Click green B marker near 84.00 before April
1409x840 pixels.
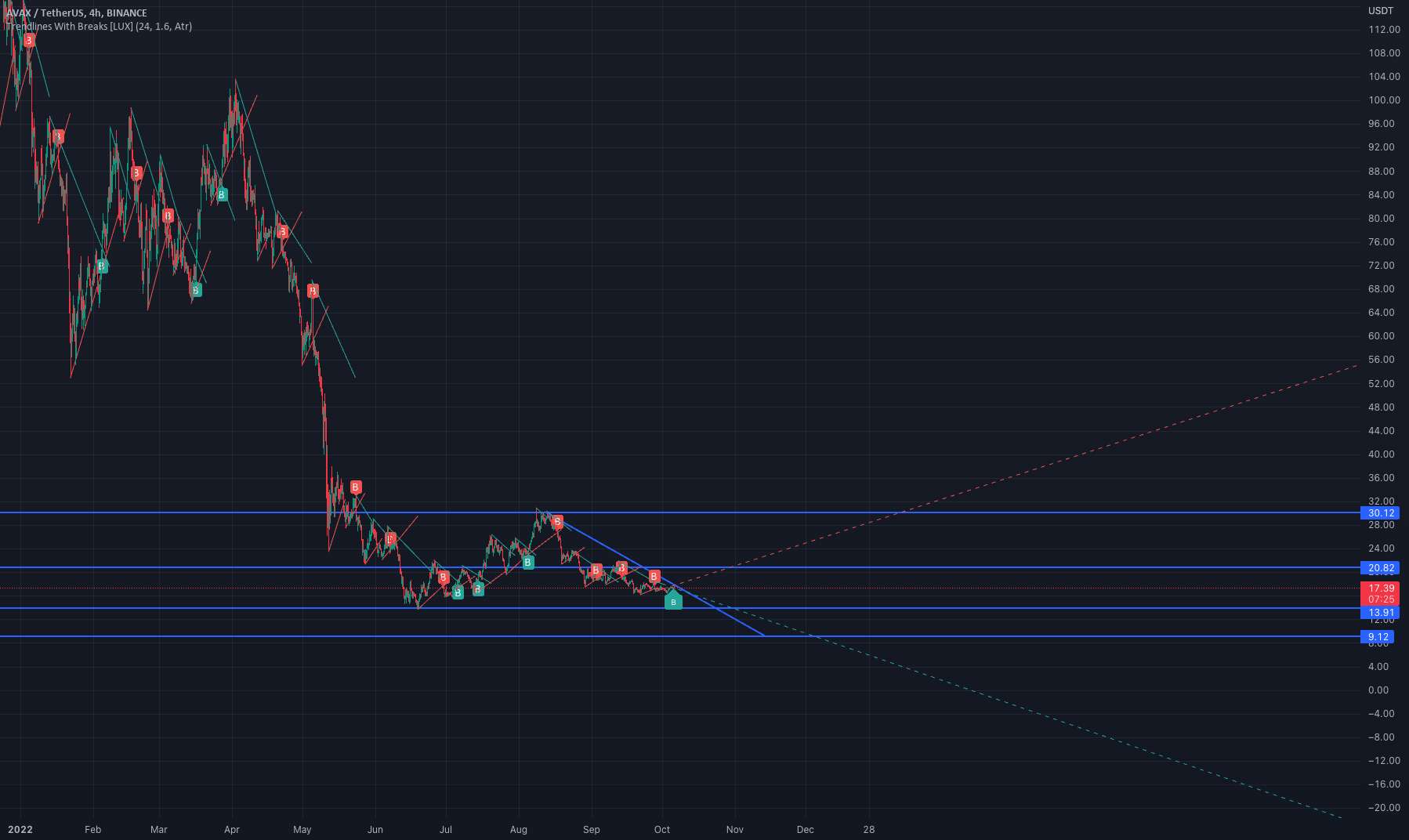click(222, 194)
